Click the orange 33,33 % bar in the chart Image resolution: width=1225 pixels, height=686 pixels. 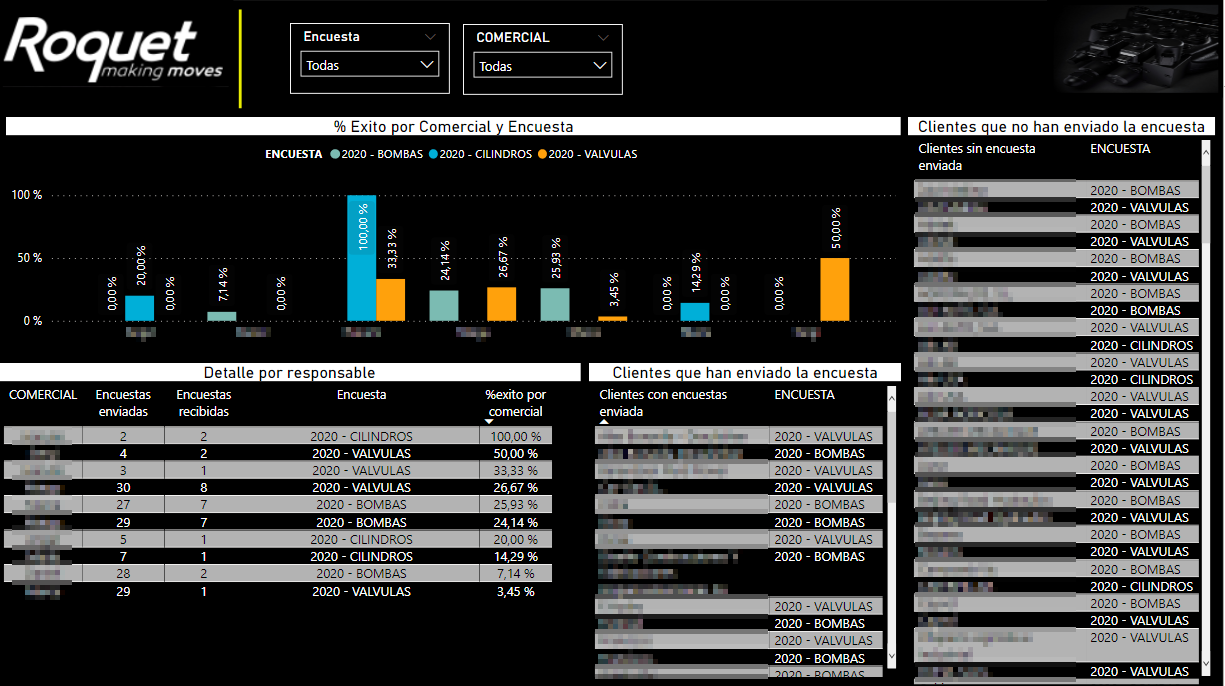click(x=391, y=300)
